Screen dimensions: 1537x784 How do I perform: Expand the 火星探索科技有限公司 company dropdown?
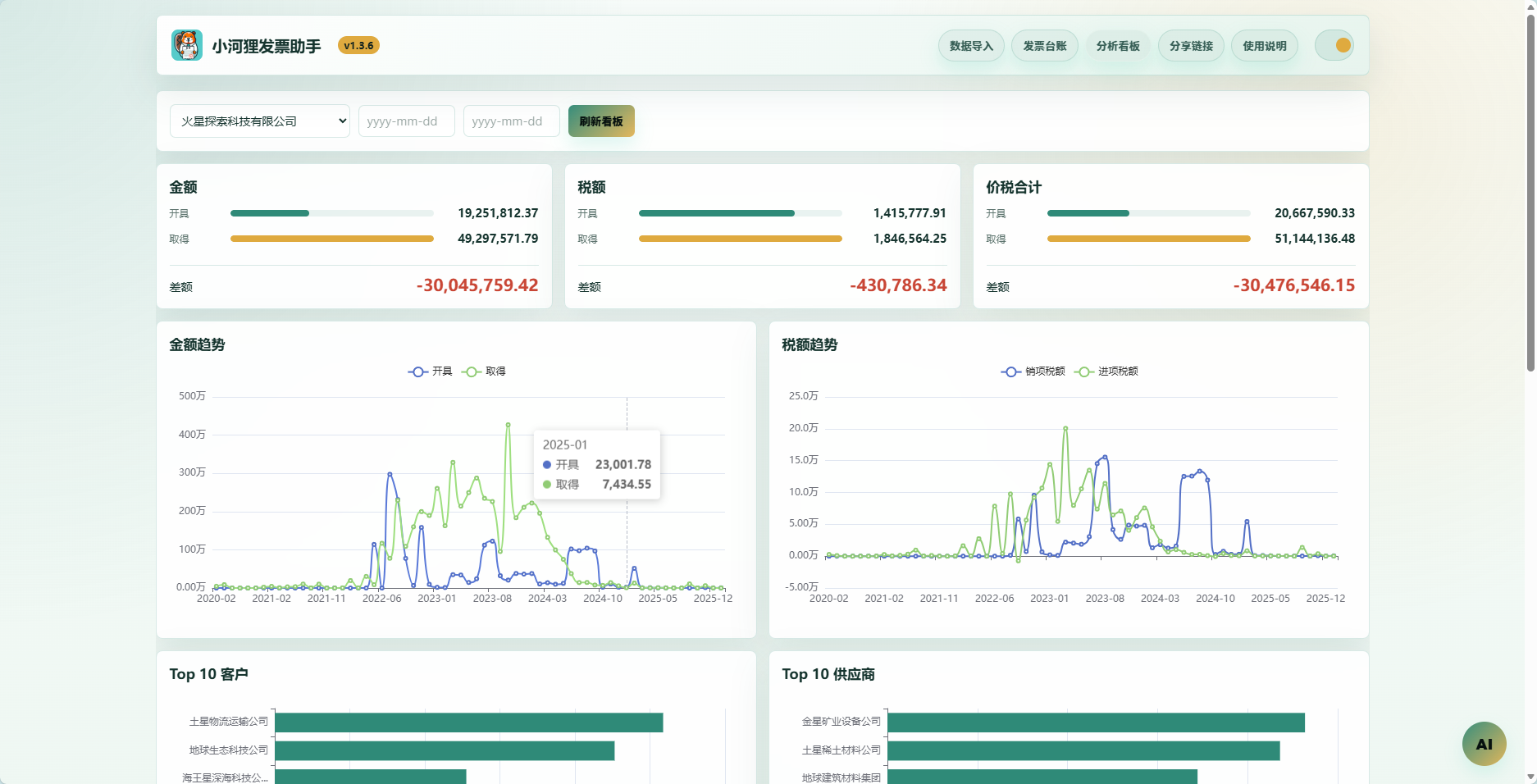point(260,121)
